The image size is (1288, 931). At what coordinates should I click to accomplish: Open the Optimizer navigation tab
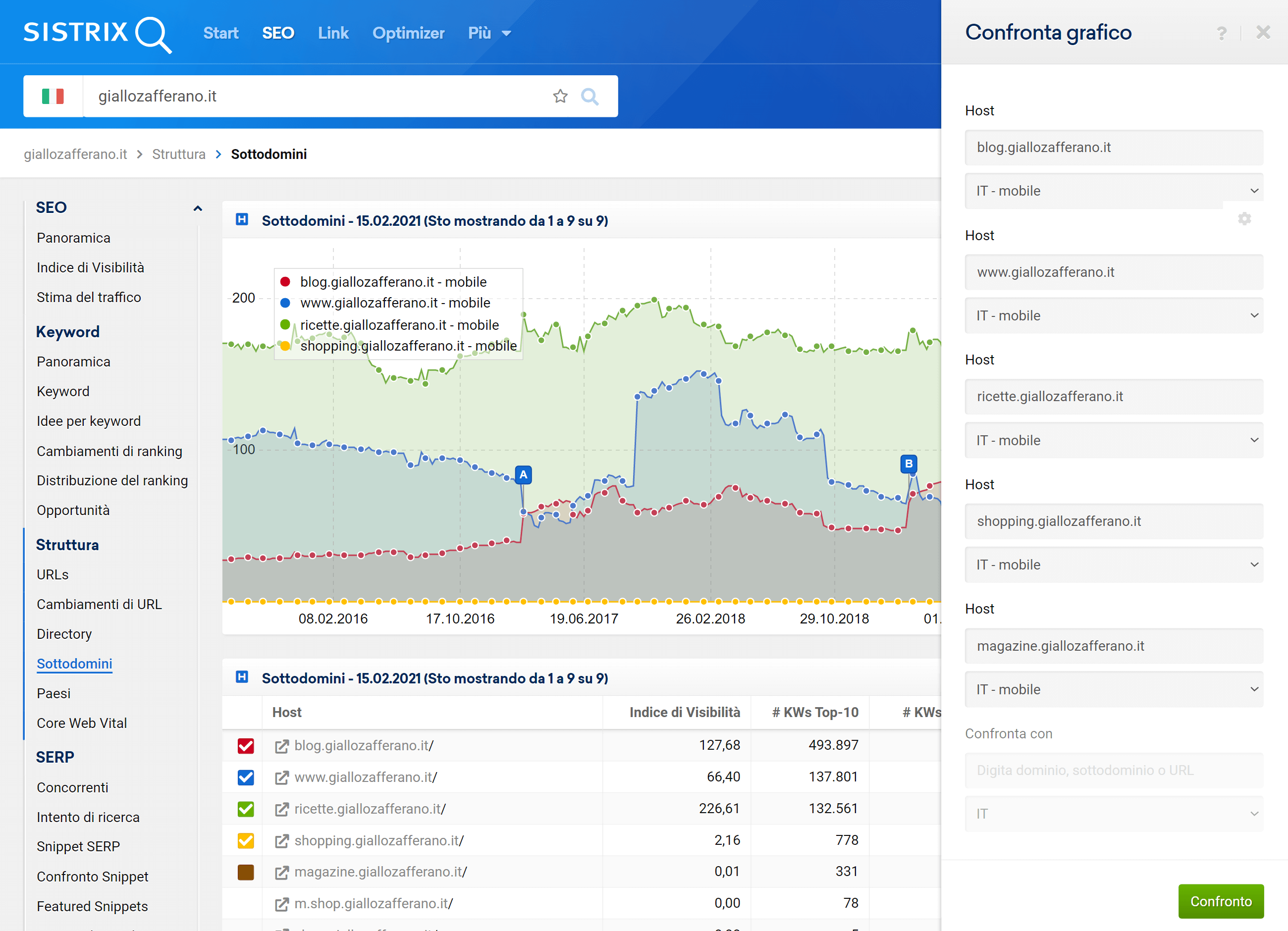point(408,33)
